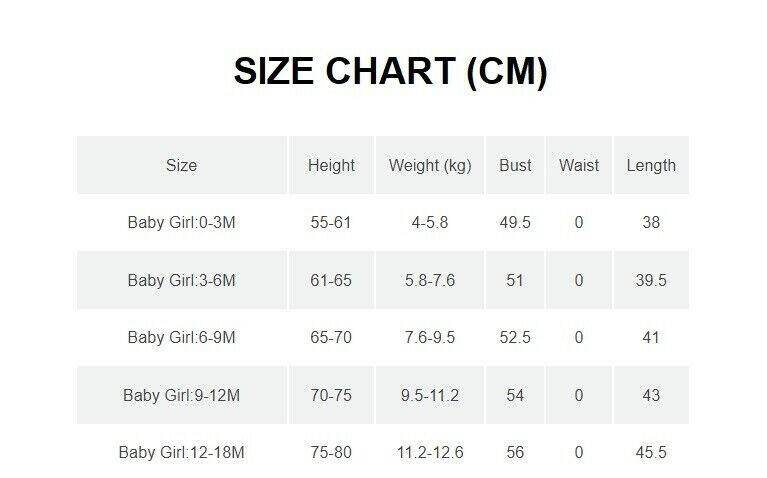Screen dimensions: 767x478
Task: Select the Baby Girl:0-3M row label
Action: pyautogui.click(x=181, y=223)
